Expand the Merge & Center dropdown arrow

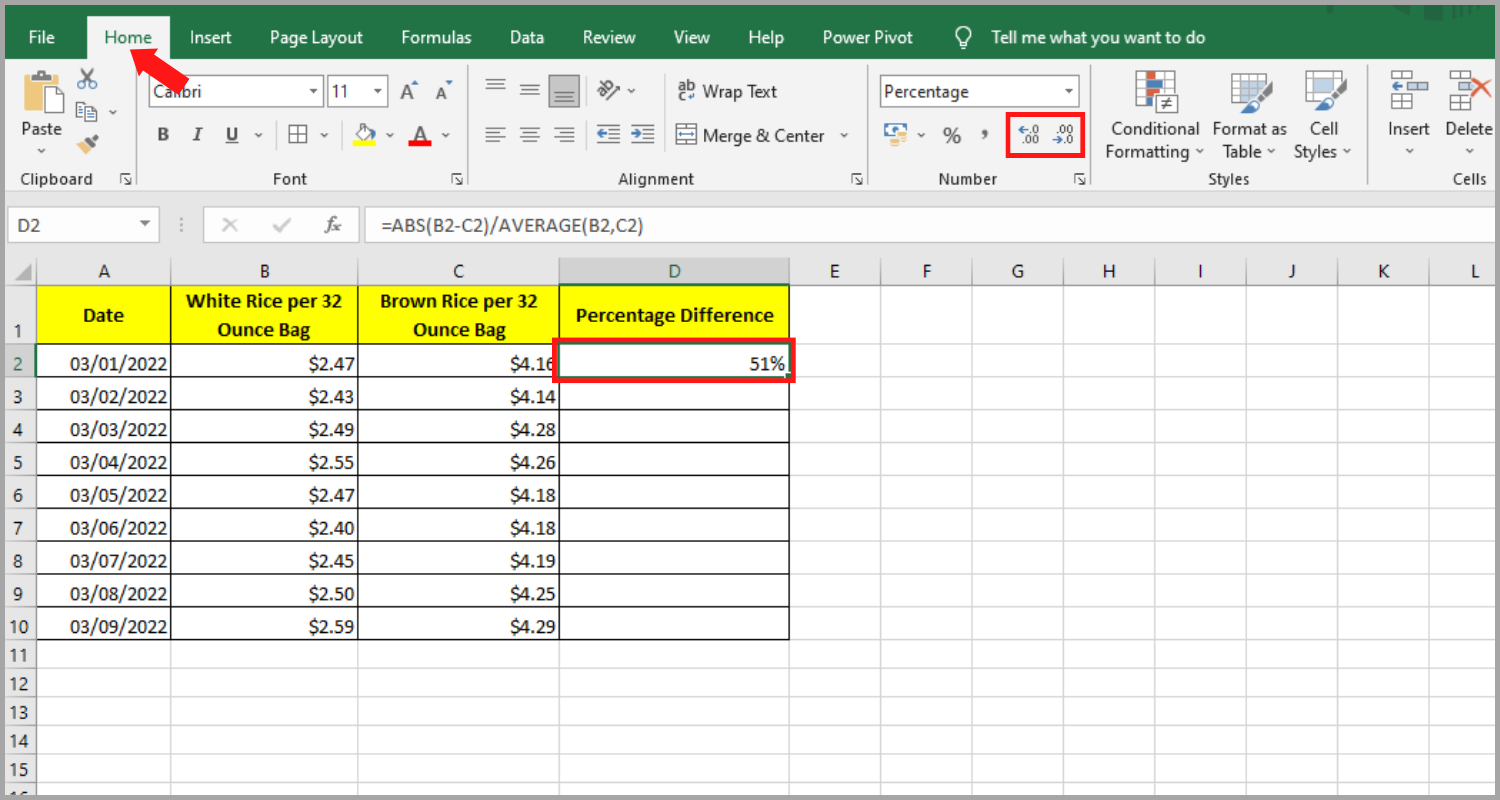click(845, 135)
